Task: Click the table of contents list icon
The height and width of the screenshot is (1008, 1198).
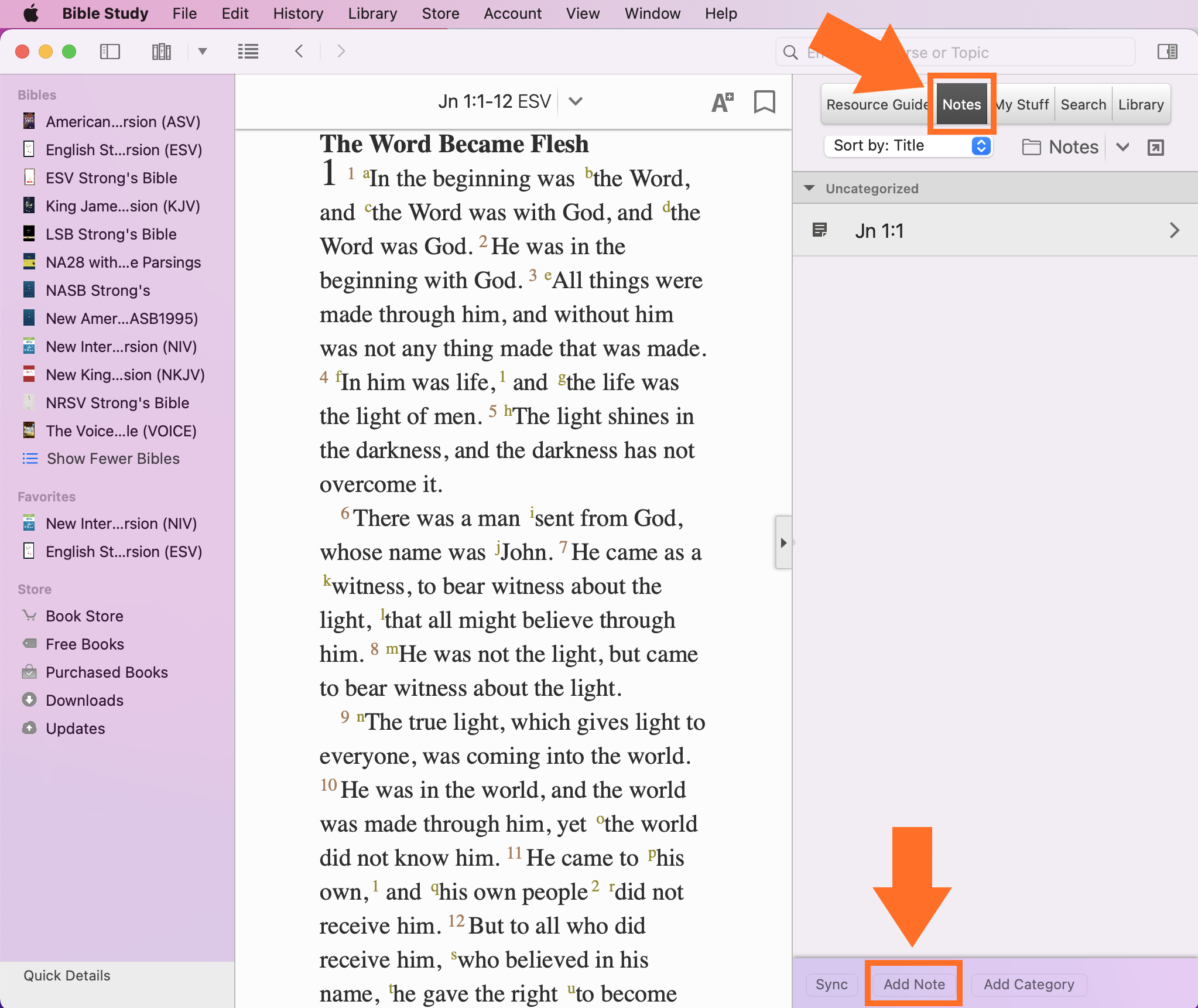Action: pyautogui.click(x=248, y=52)
